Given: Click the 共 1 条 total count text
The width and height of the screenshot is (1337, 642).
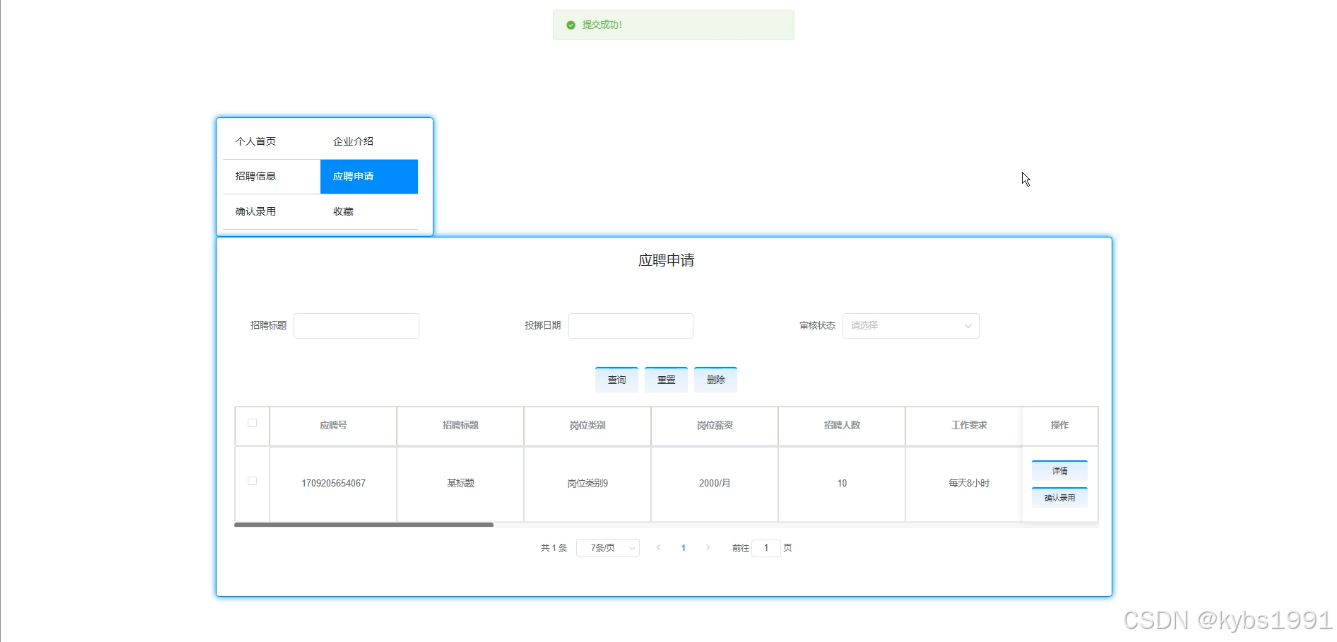Looking at the screenshot, I should click(554, 548).
